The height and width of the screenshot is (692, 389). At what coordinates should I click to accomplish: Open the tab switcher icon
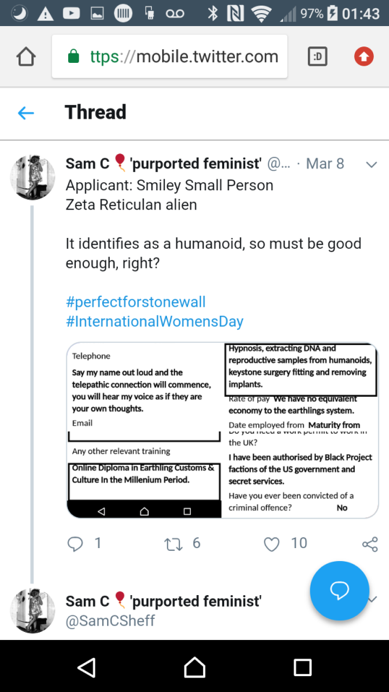317,56
